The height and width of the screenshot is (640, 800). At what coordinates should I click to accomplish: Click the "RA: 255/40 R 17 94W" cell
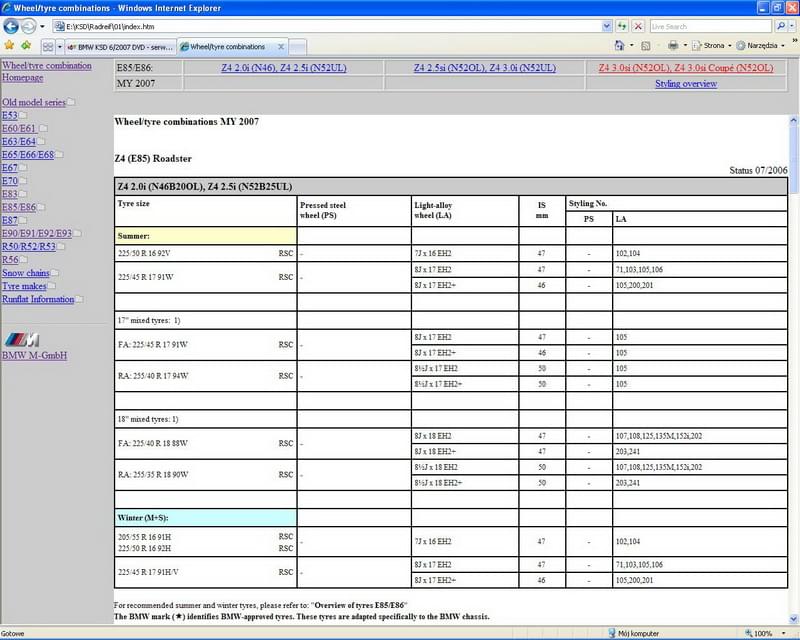tap(206, 376)
